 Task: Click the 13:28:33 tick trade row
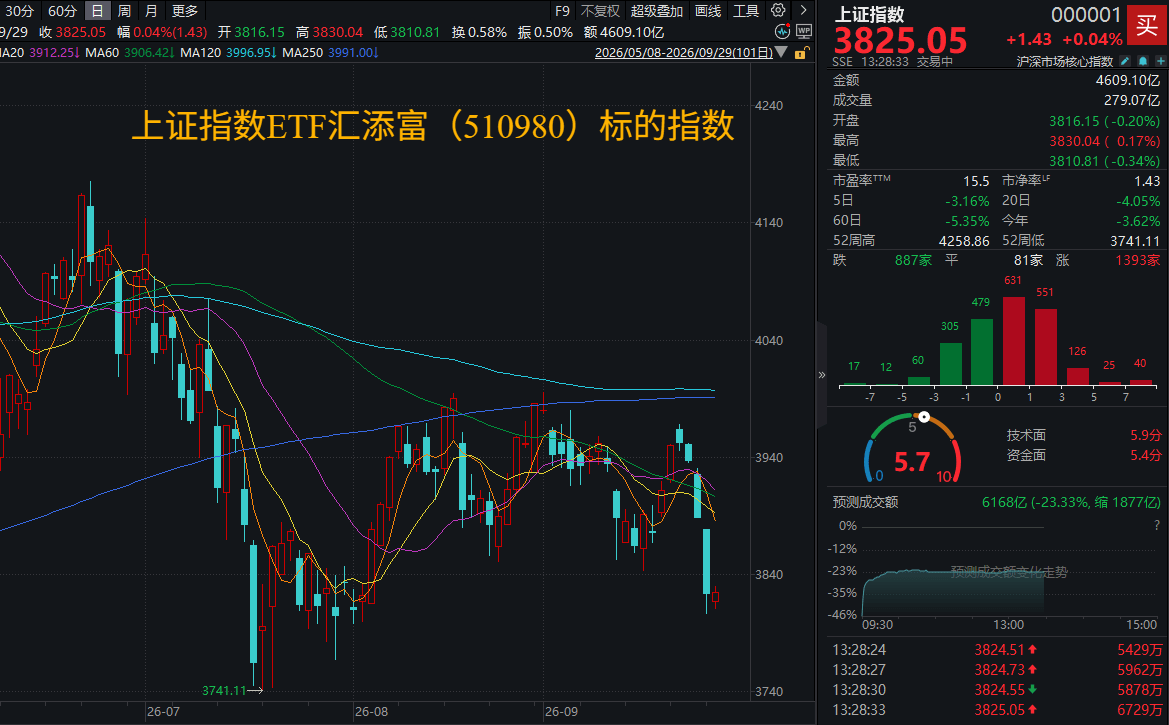point(997,709)
